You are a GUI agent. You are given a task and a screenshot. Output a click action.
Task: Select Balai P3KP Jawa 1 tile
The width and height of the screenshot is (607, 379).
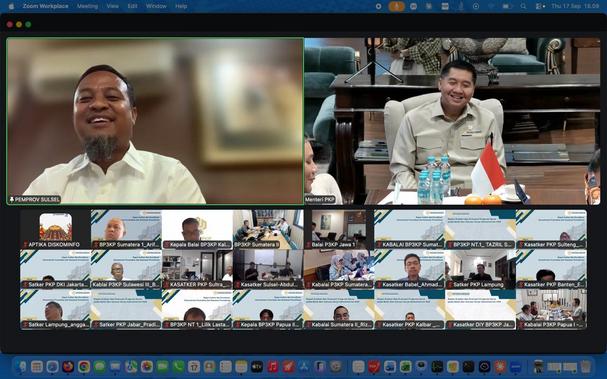click(339, 229)
